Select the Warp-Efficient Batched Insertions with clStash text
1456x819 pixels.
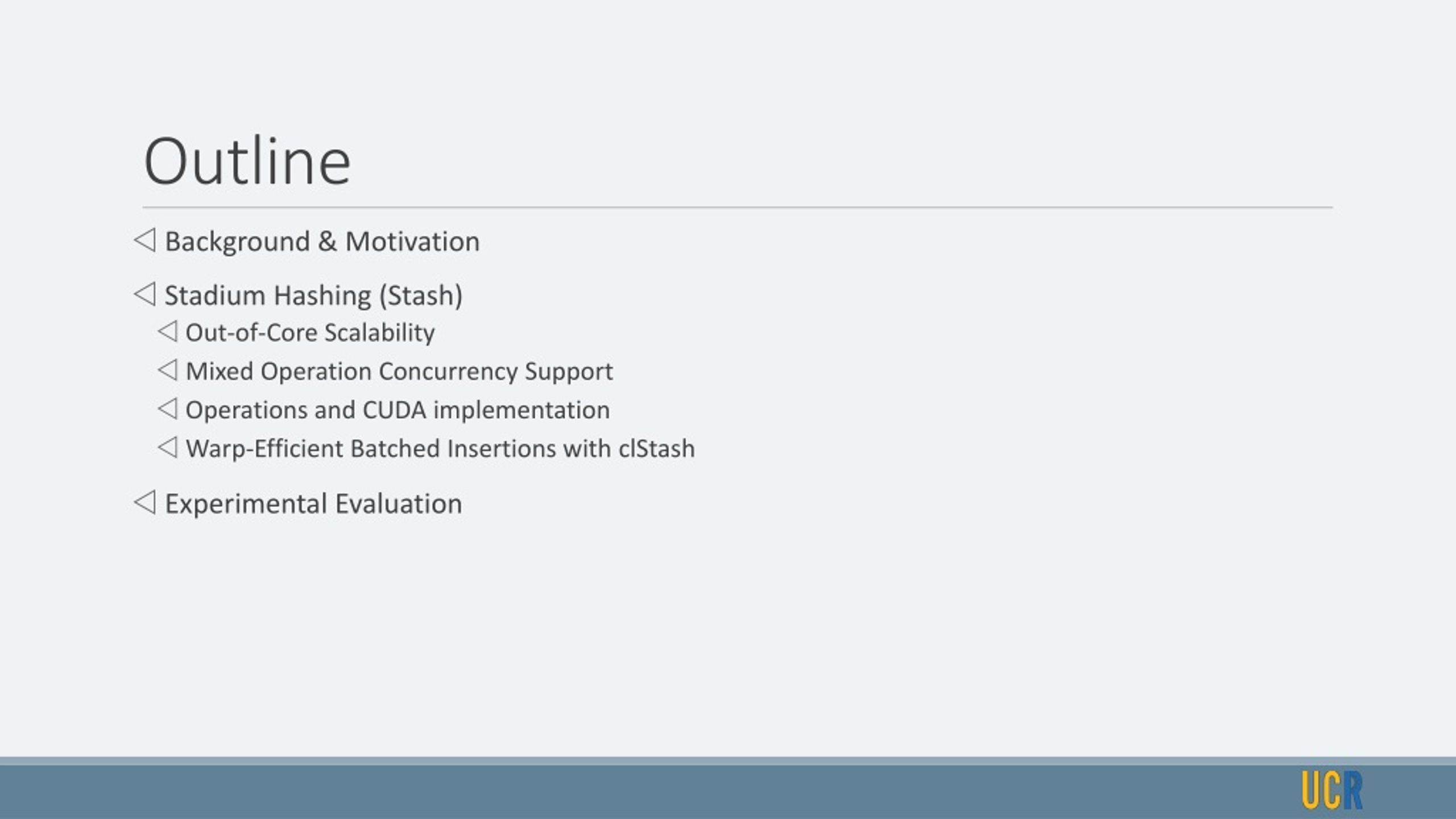tap(440, 449)
